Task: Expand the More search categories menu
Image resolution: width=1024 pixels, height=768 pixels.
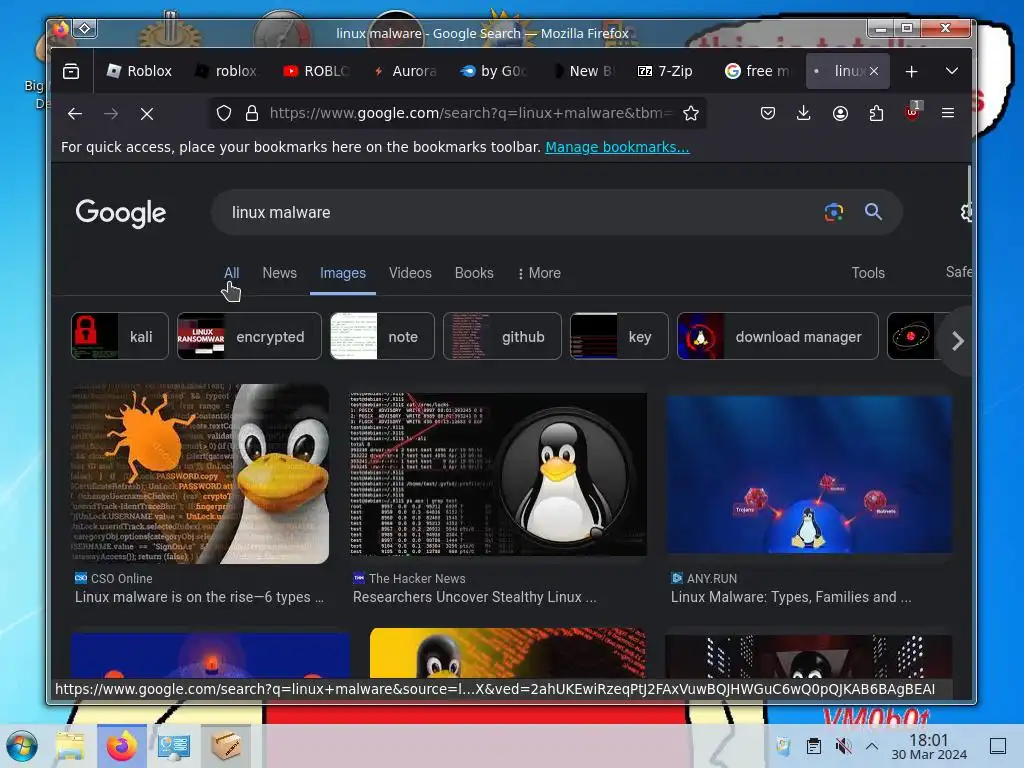Action: pos(539,273)
